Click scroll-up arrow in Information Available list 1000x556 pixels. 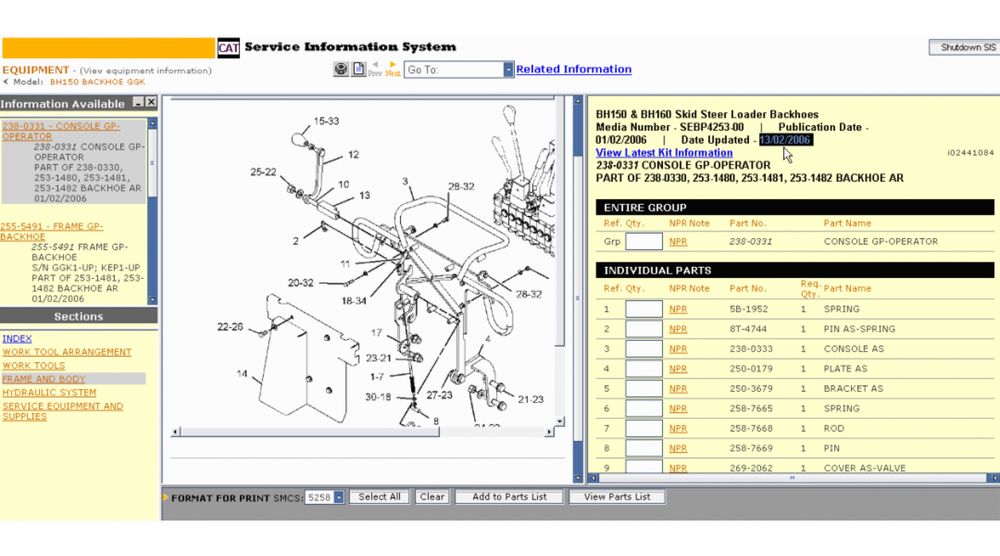click(152, 123)
